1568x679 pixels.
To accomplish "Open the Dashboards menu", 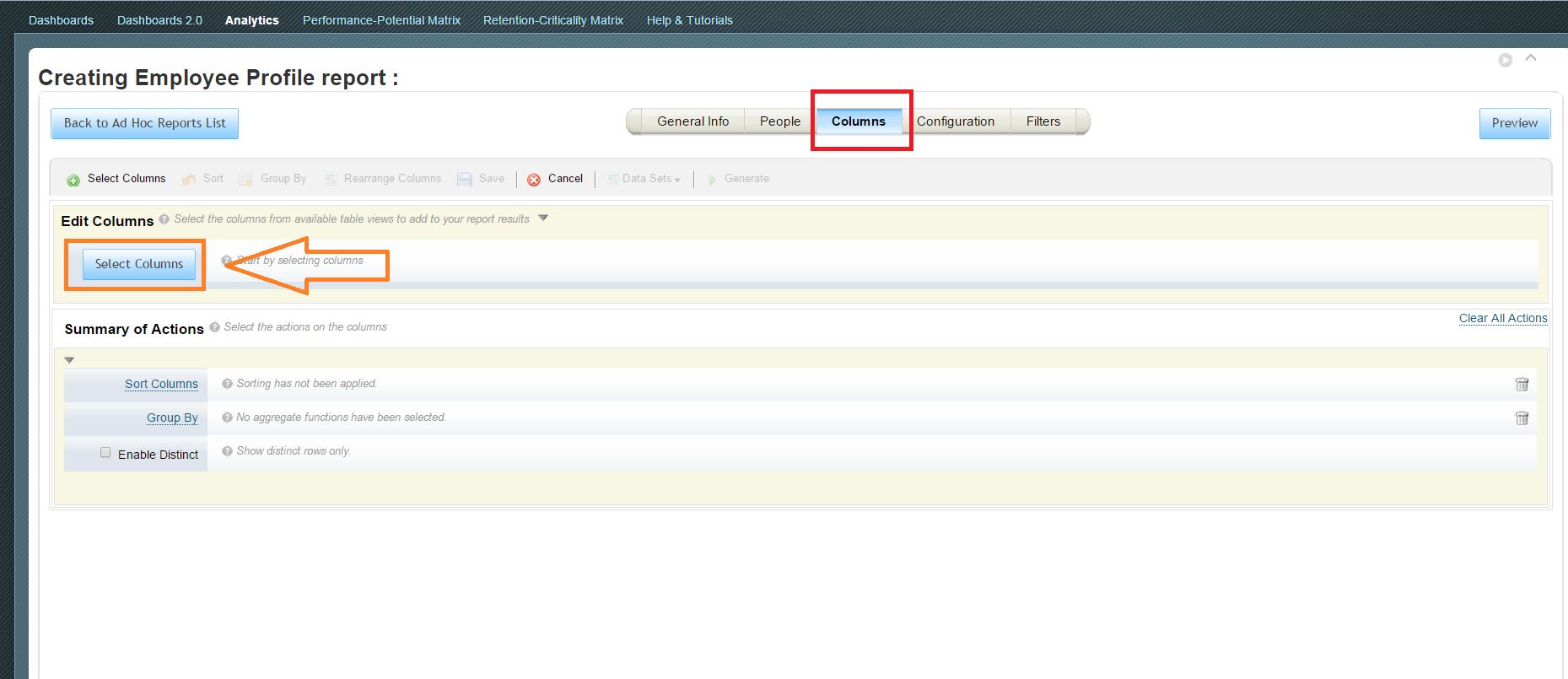I will click(x=61, y=20).
